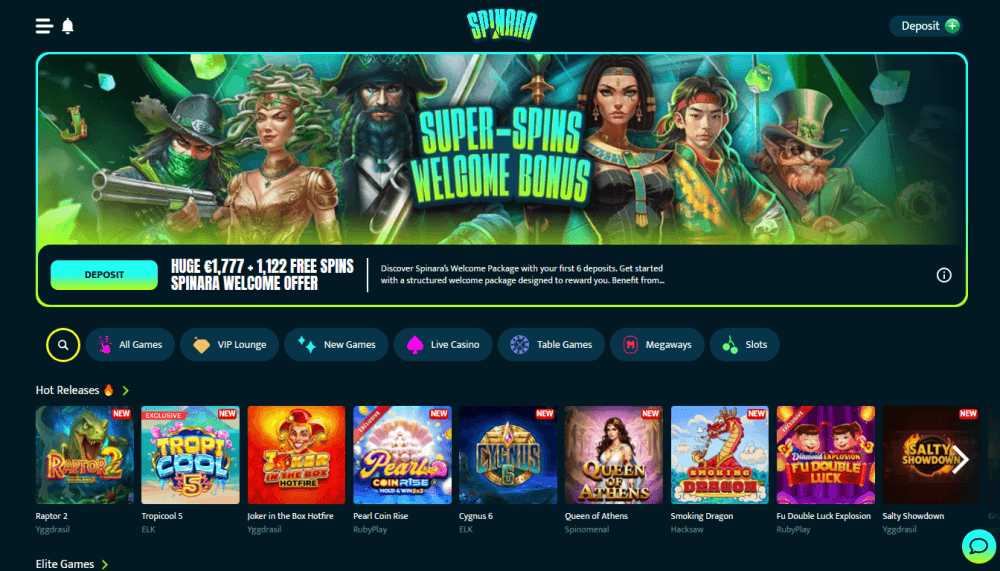Show next games with carousel arrow
This screenshot has height=571, width=1000.
tap(960, 460)
